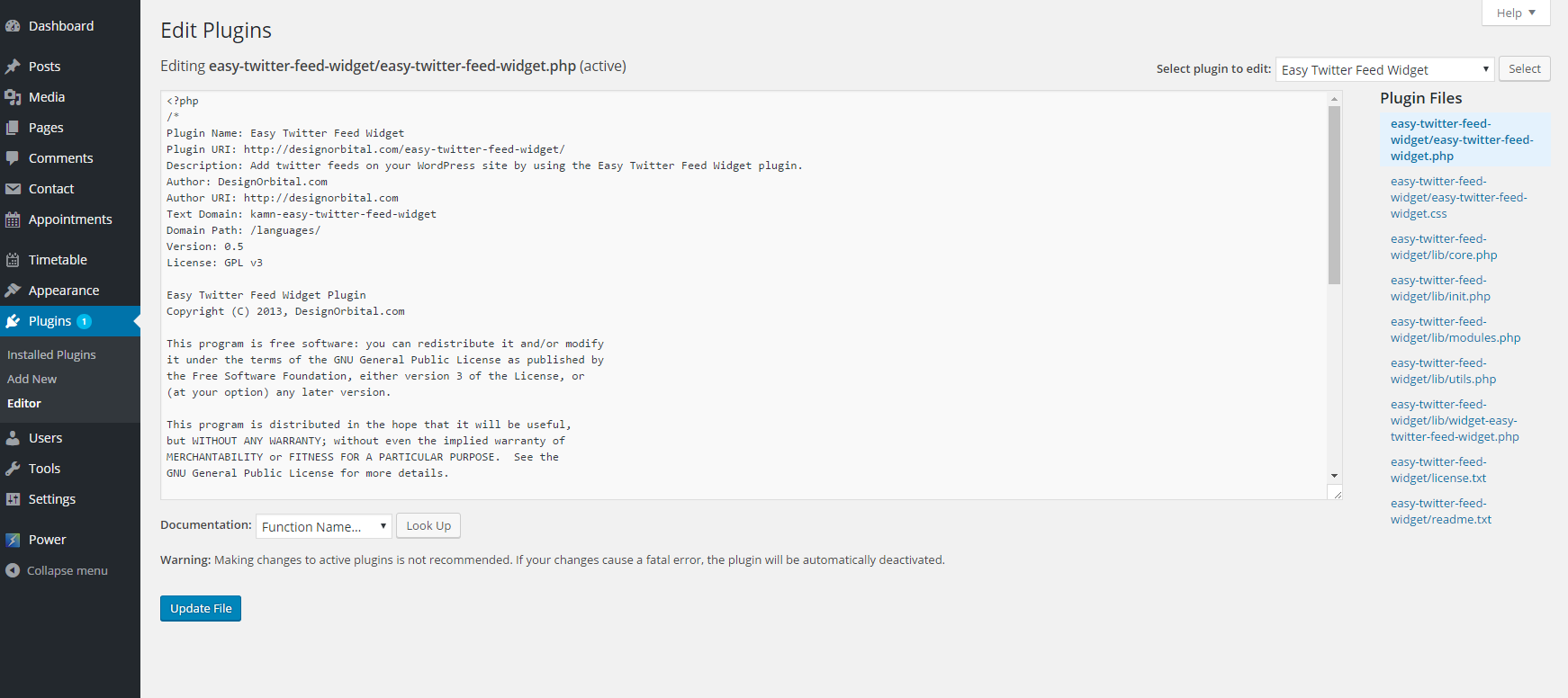Image resolution: width=1568 pixels, height=698 pixels.
Task: Open Users via the person icon
Action: coord(14,437)
